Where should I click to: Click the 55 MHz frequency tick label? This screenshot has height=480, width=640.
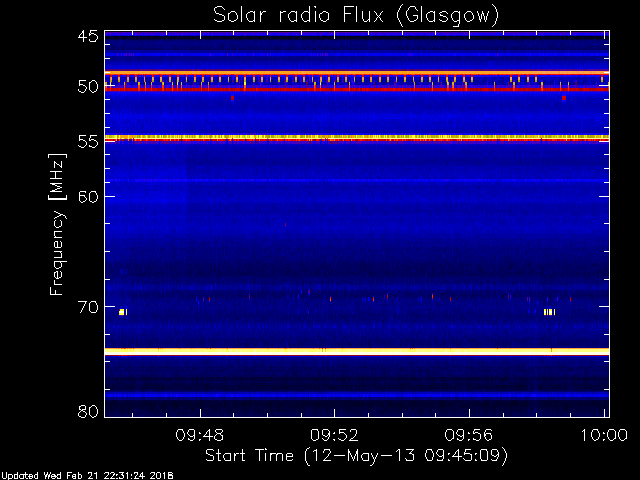pos(88,142)
